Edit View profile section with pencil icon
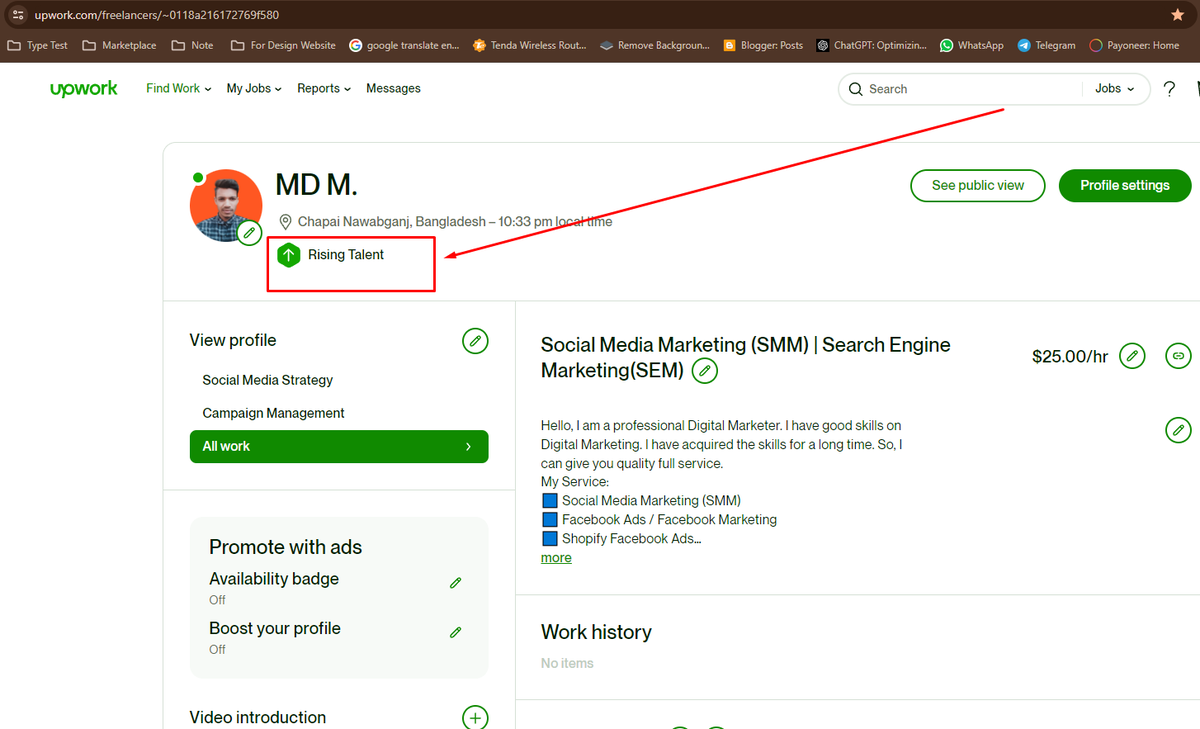The height and width of the screenshot is (729, 1200). click(x=475, y=340)
